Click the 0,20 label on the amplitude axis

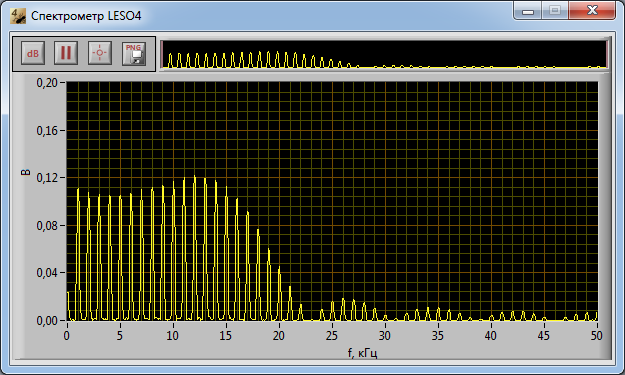click(x=47, y=82)
